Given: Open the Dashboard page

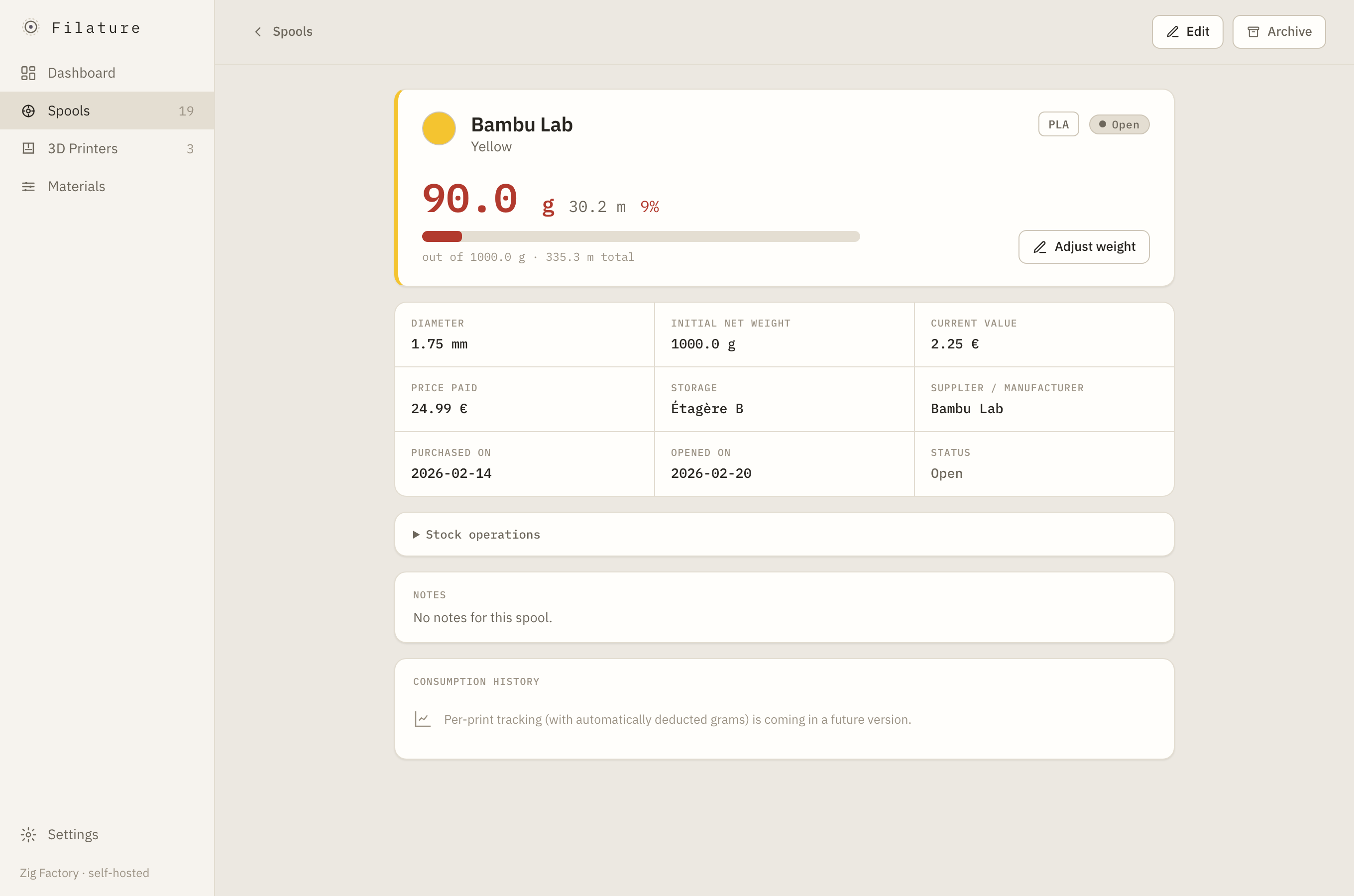Looking at the screenshot, I should point(108,73).
